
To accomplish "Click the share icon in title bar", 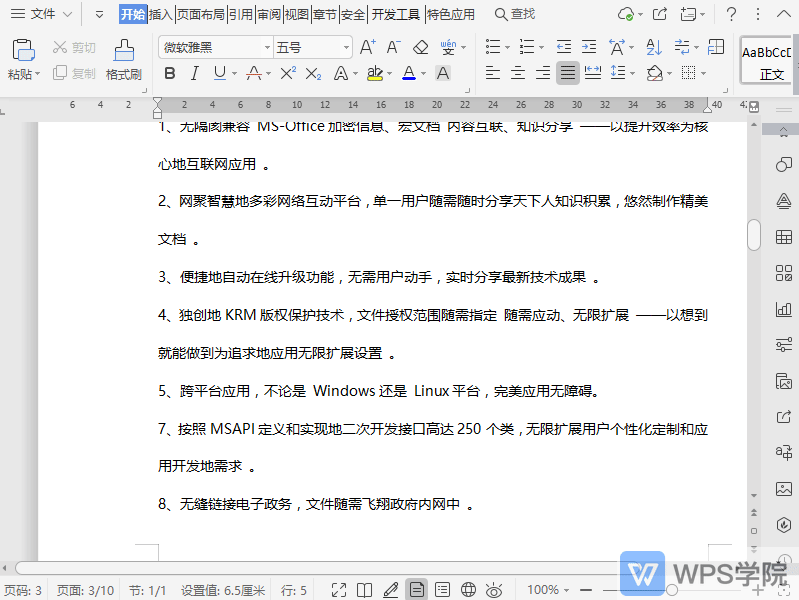I will (x=660, y=14).
